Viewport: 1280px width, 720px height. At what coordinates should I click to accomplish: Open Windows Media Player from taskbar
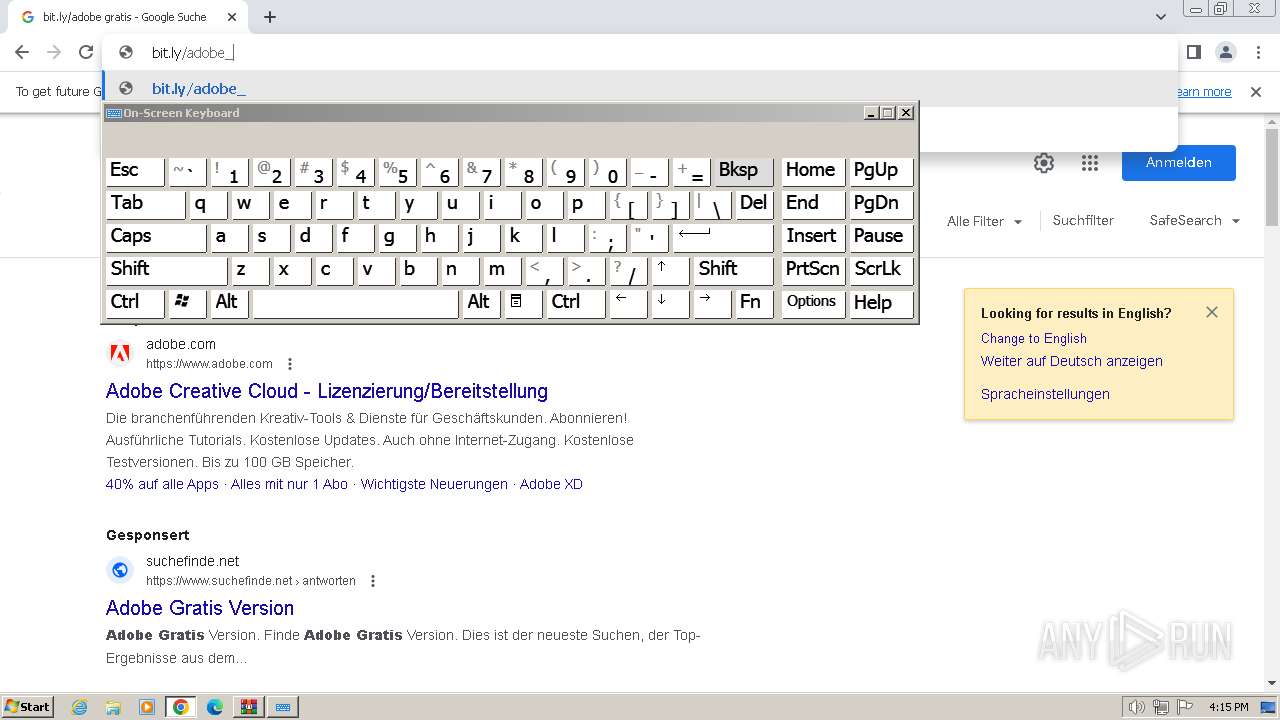(x=147, y=707)
